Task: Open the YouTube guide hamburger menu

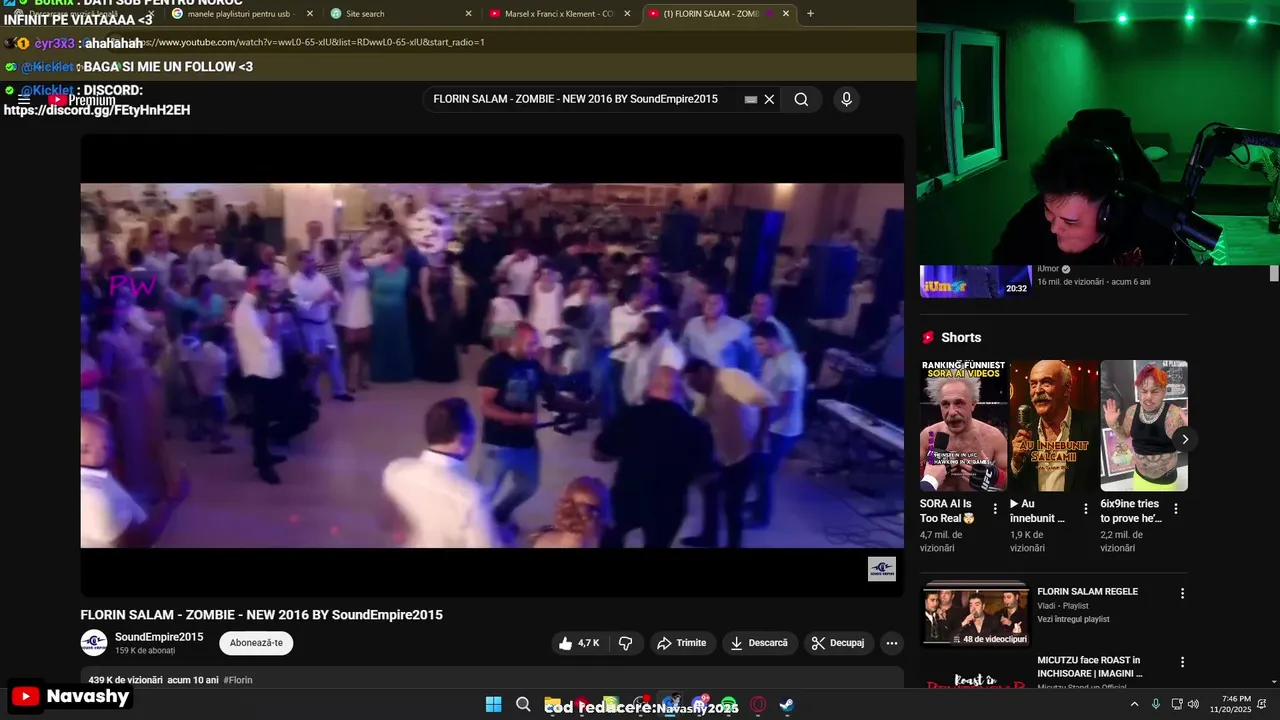Action: tap(24, 100)
